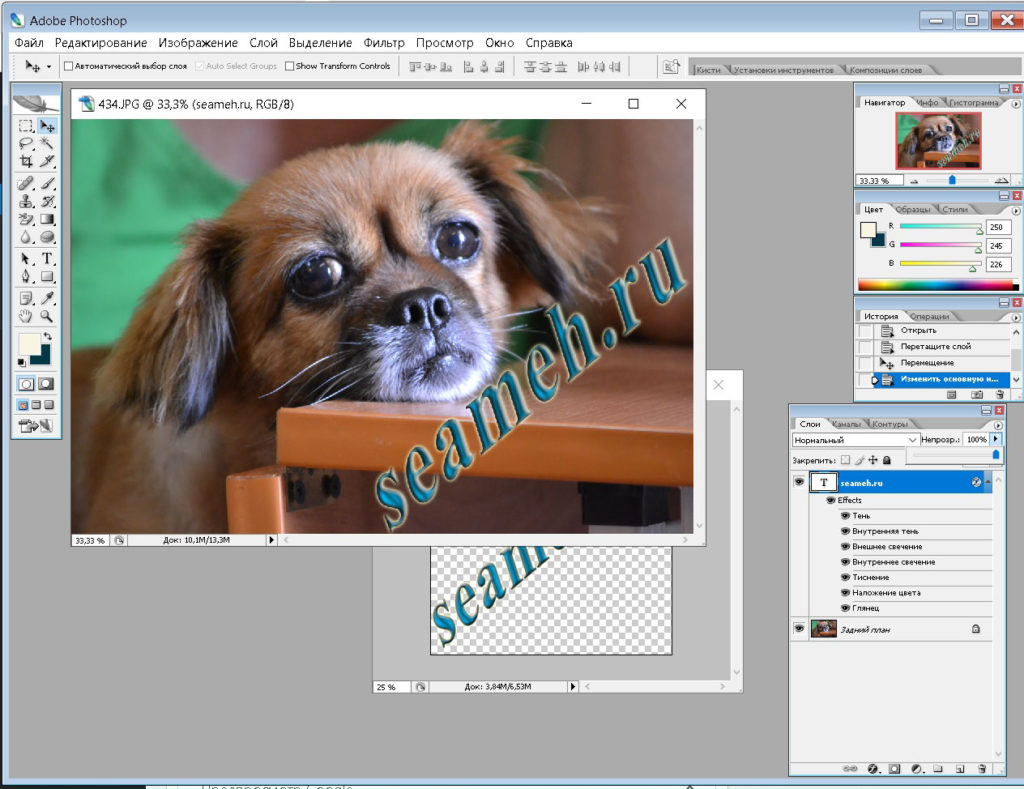Screen dimensions: 1024x789
Task: Enable Автоматический выбор слоя checkbox
Action: click(x=68, y=66)
